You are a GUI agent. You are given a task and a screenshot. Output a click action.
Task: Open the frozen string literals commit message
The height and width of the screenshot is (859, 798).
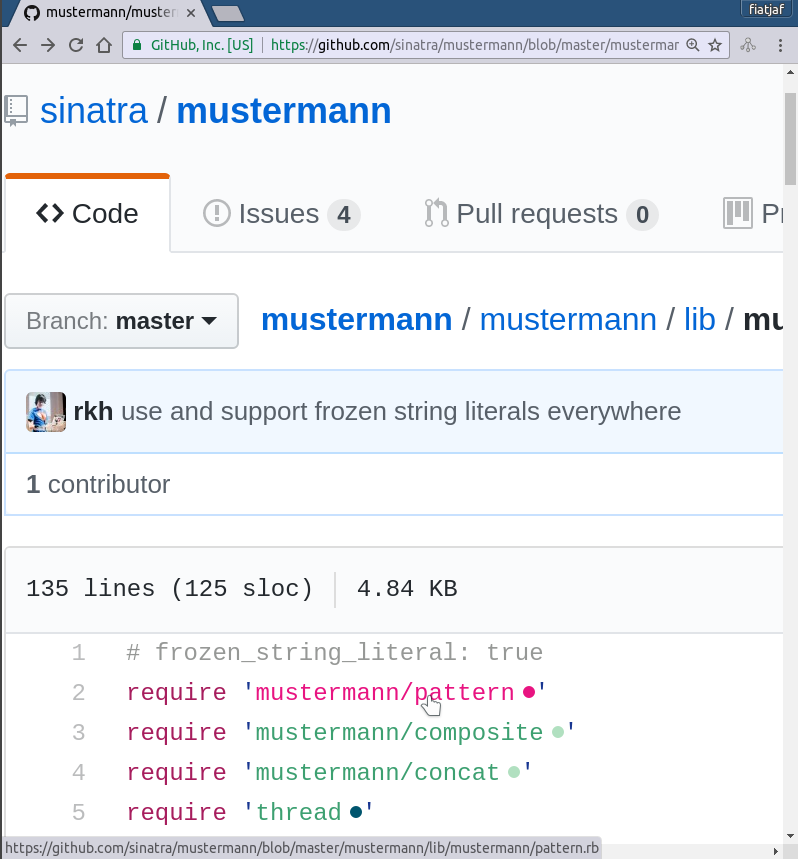tap(401, 411)
